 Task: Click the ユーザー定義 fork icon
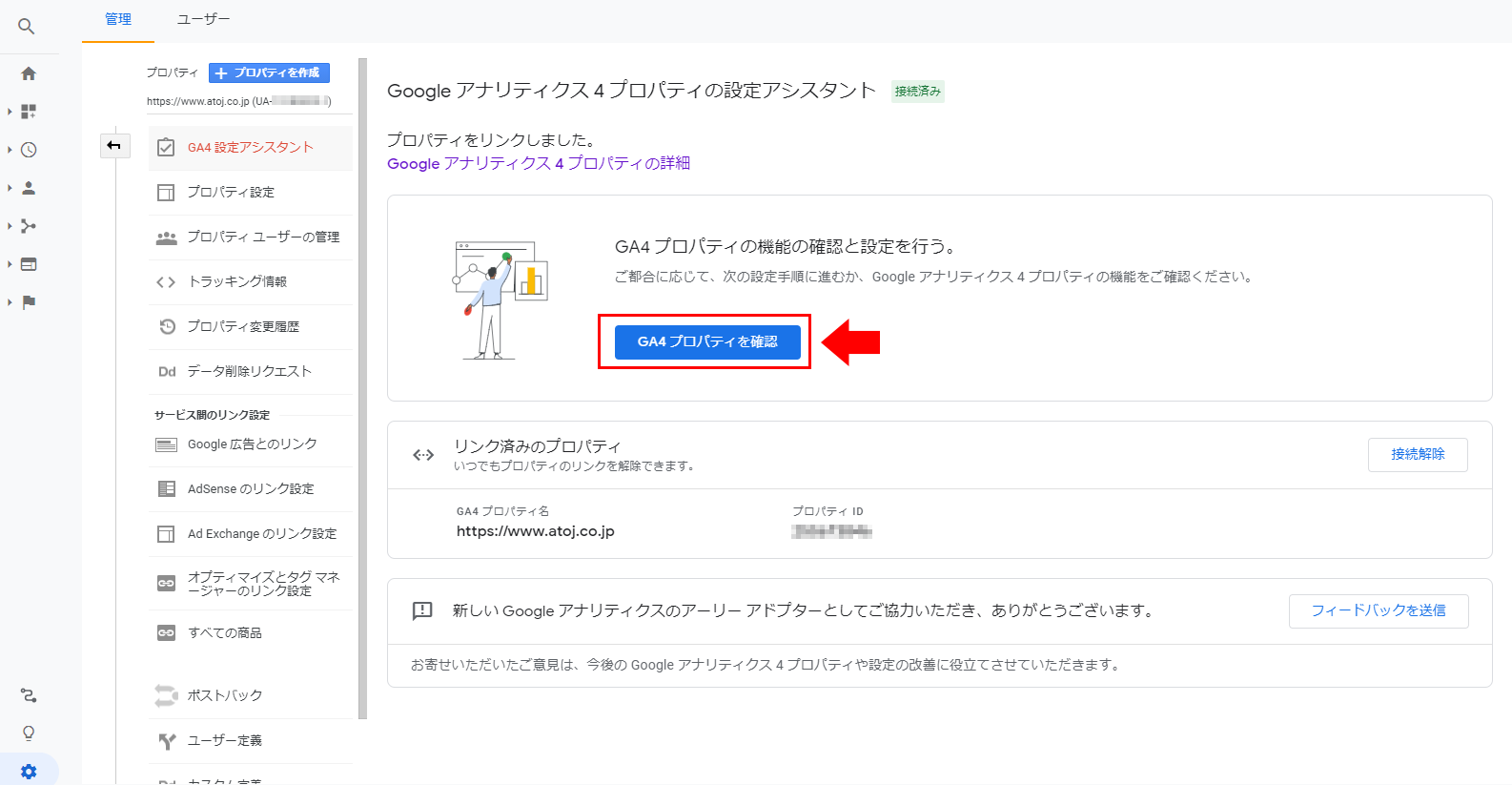coord(167,740)
